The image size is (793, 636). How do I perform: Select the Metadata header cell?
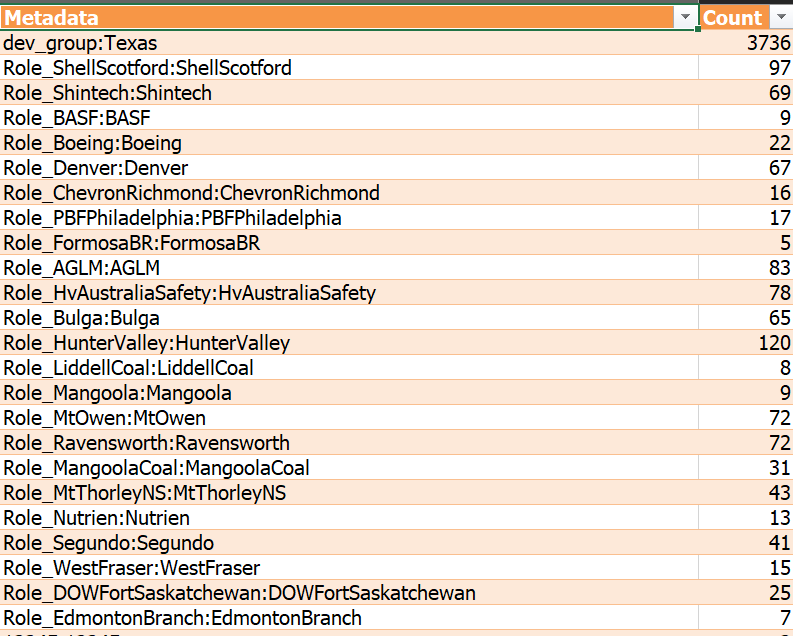pyautogui.click(x=349, y=18)
